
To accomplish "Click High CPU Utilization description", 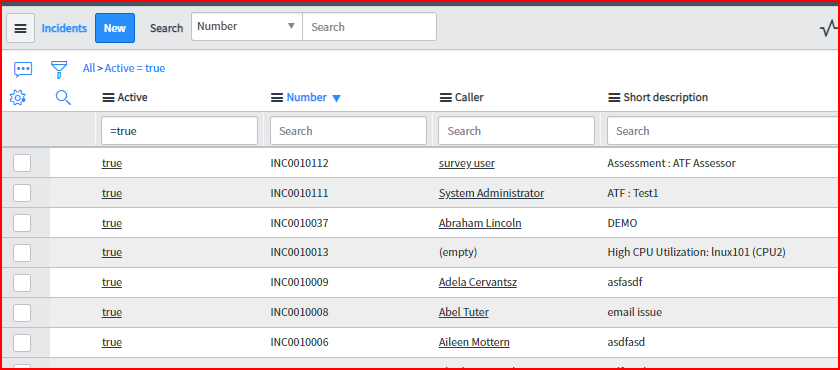I will point(696,252).
